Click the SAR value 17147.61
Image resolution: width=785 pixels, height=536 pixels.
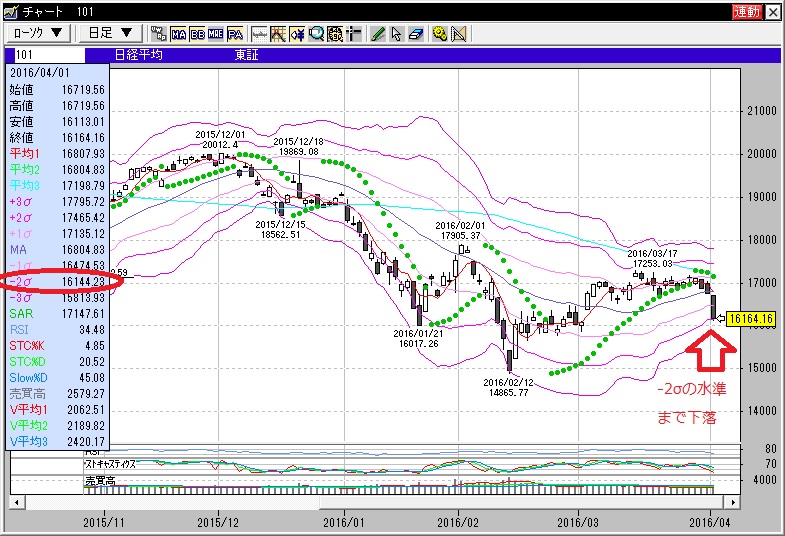[x=84, y=314]
